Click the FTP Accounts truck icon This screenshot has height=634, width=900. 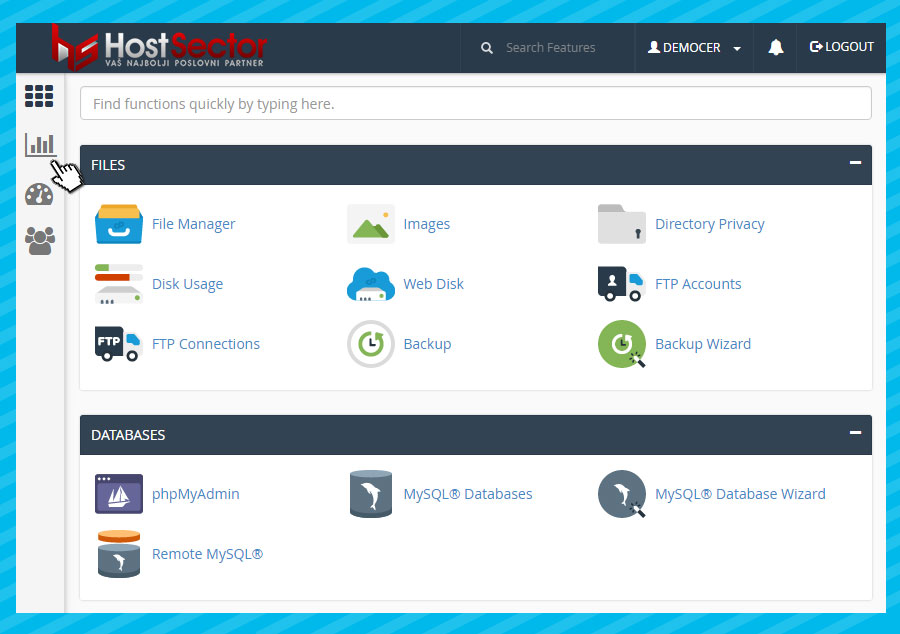(622, 284)
